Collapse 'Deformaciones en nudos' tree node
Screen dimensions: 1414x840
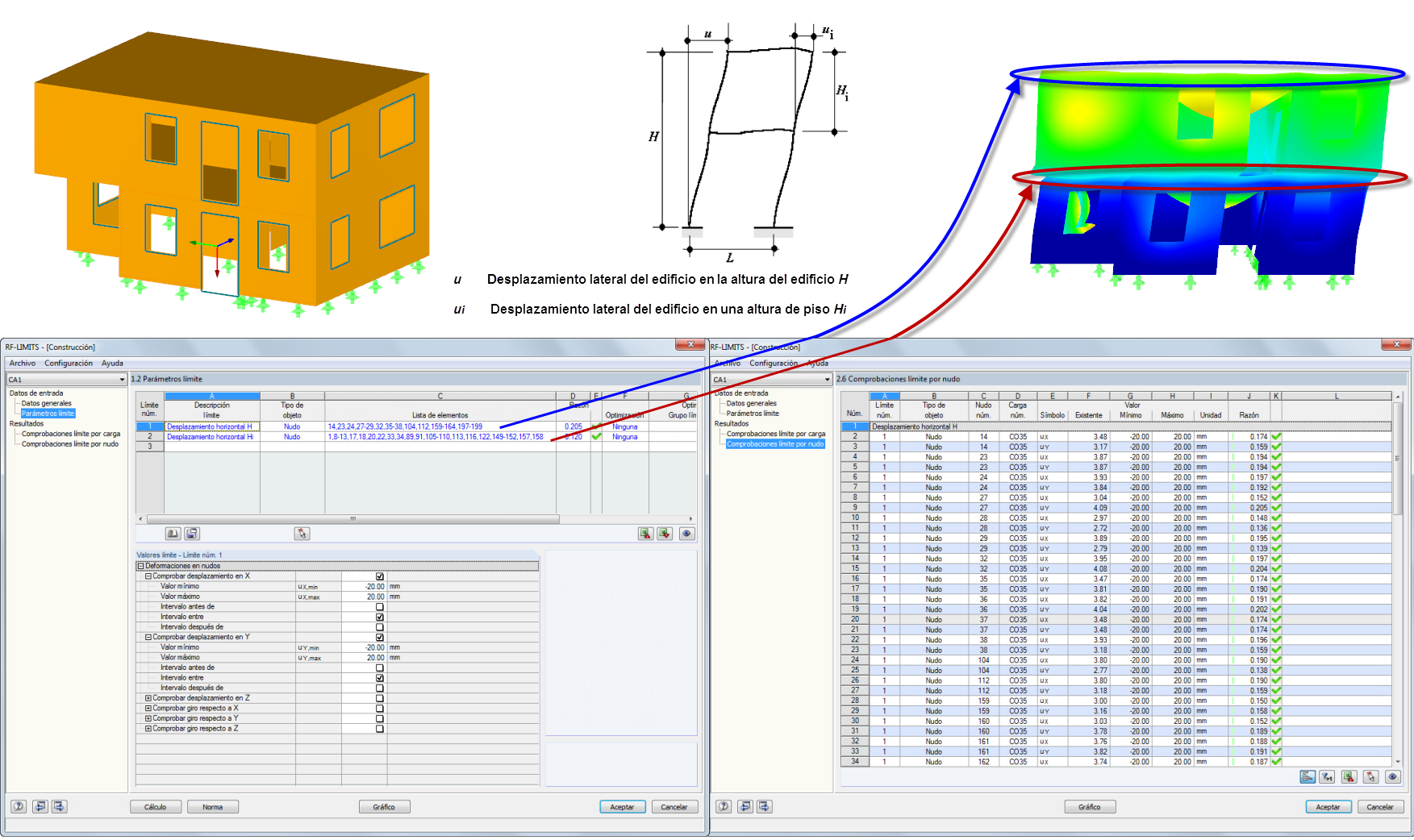pos(140,566)
